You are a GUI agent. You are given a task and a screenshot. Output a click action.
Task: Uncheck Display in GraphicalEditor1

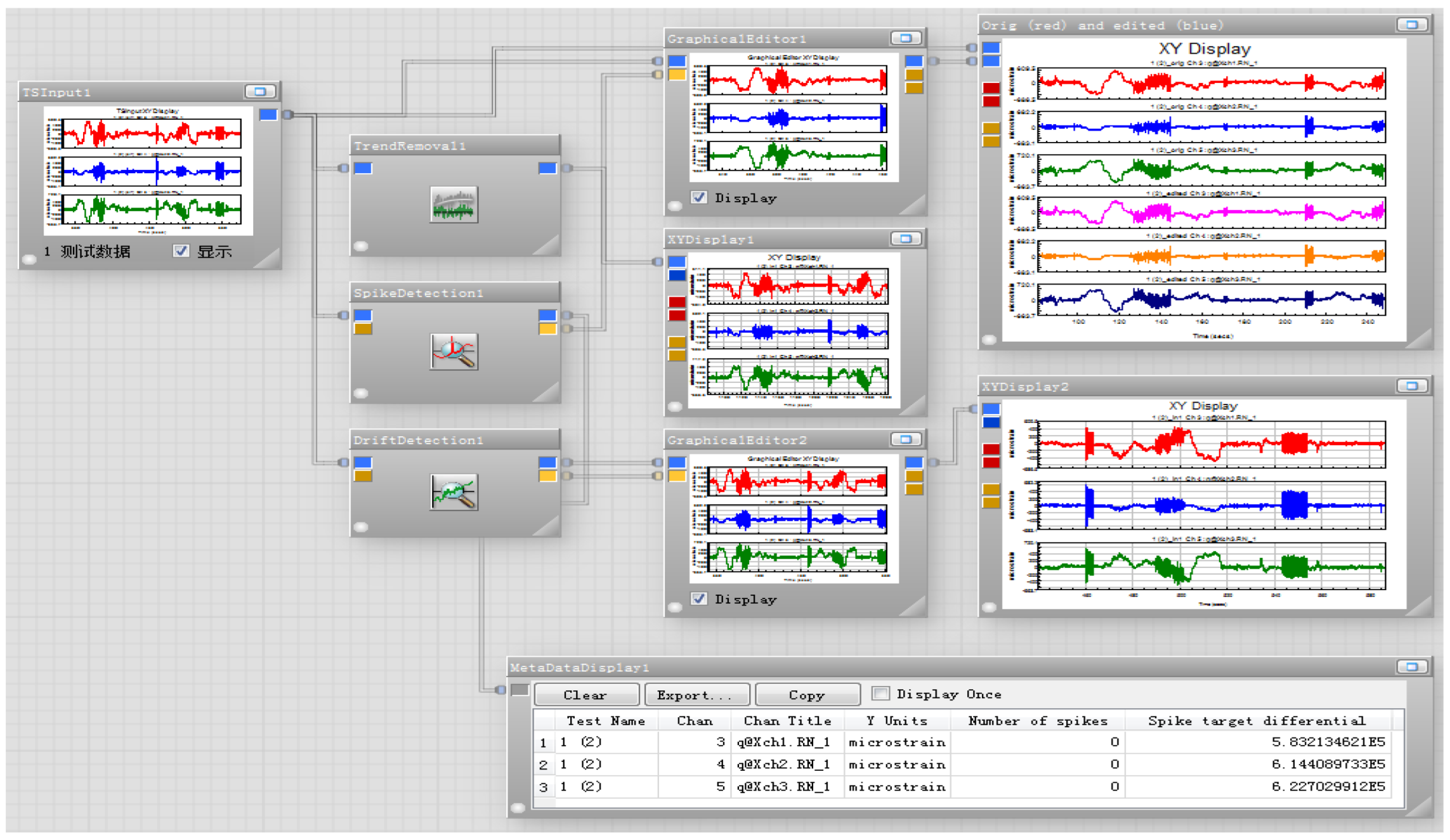[x=699, y=197]
